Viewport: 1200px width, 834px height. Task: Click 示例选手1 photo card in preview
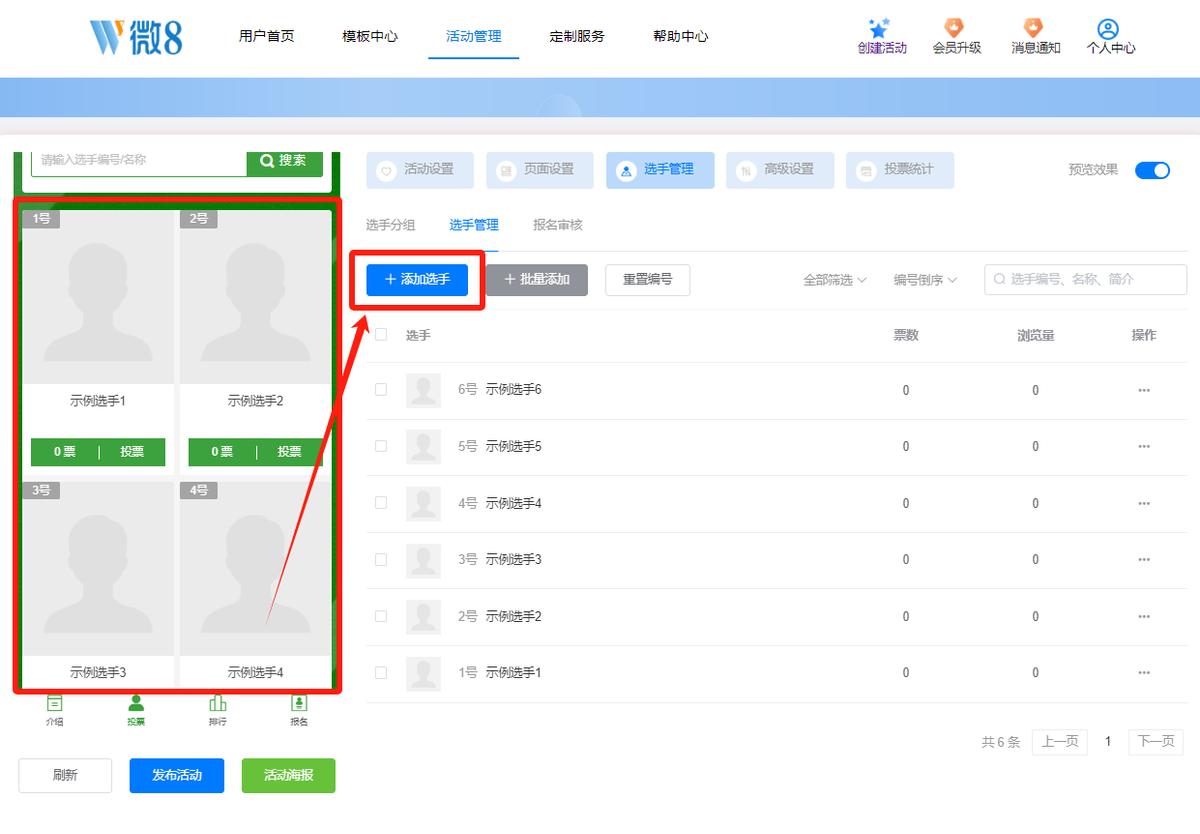pos(98,297)
